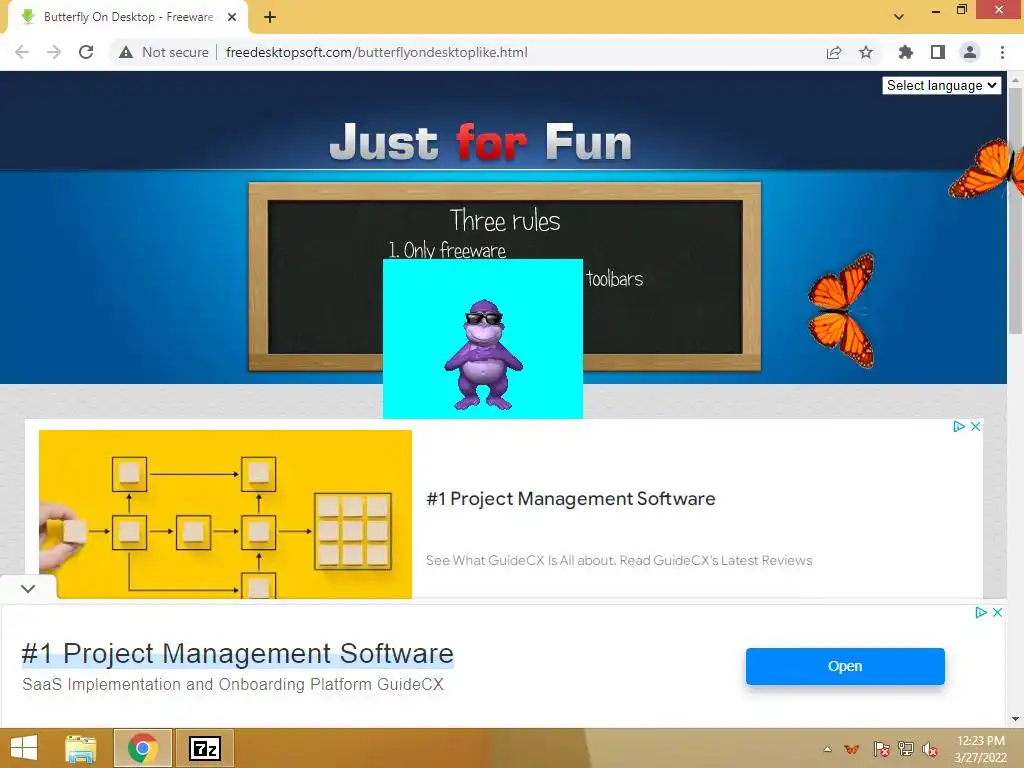The width and height of the screenshot is (1024, 768).
Task: Click the Just for Fun banner title
Action: pyautogui.click(x=481, y=142)
